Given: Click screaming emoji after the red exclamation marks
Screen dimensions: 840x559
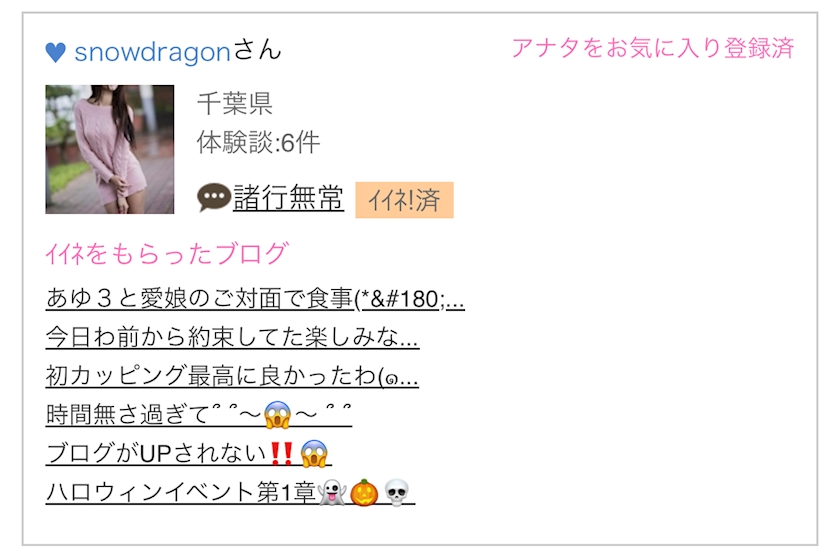Looking at the screenshot, I should point(314,453).
